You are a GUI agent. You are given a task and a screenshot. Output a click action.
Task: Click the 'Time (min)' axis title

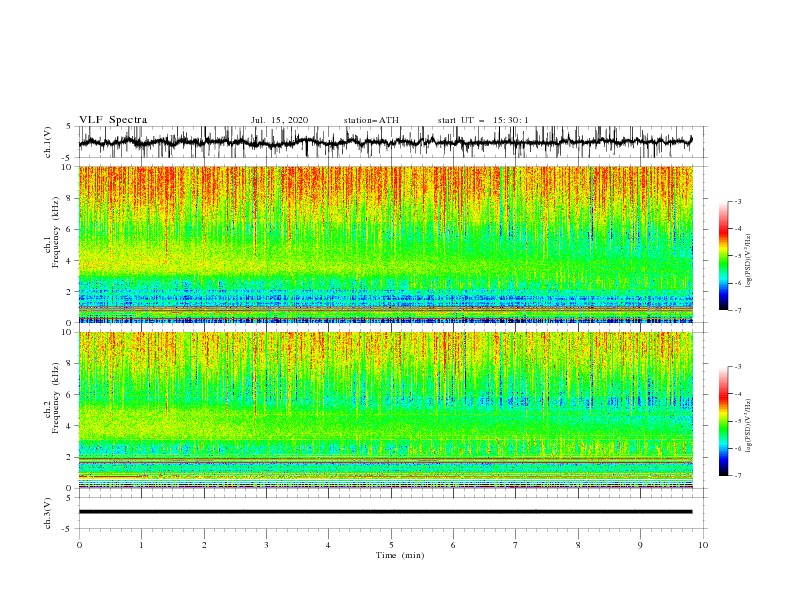[x=400, y=555]
